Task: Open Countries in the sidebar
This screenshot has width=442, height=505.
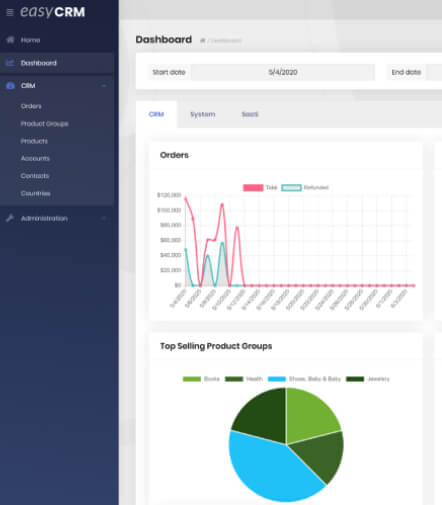Action: [x=35, y=193]
